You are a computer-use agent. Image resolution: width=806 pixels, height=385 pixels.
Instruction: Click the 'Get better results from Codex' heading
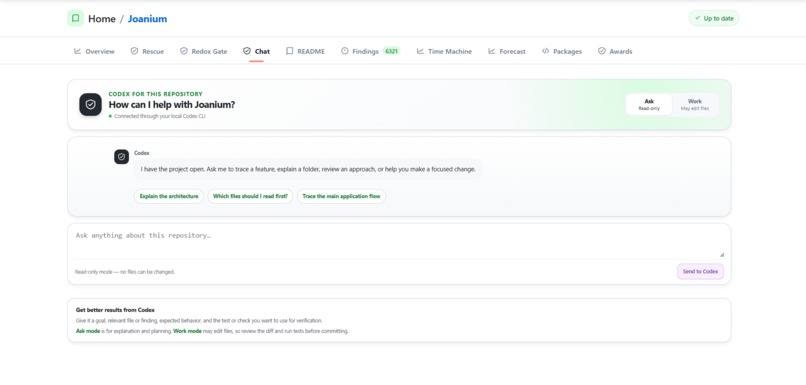(115, 310)
